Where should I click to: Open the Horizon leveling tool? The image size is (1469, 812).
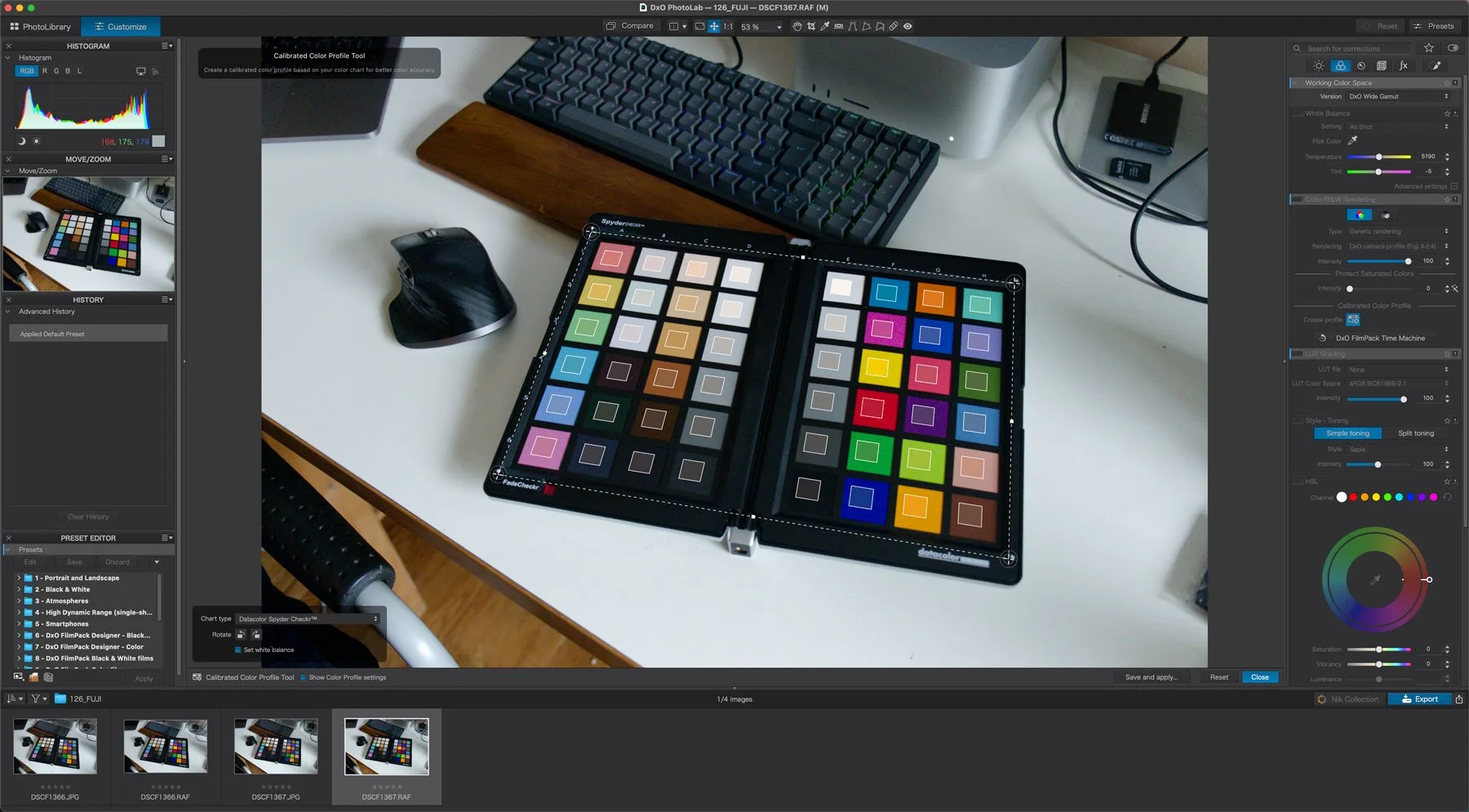click(838, 26)
